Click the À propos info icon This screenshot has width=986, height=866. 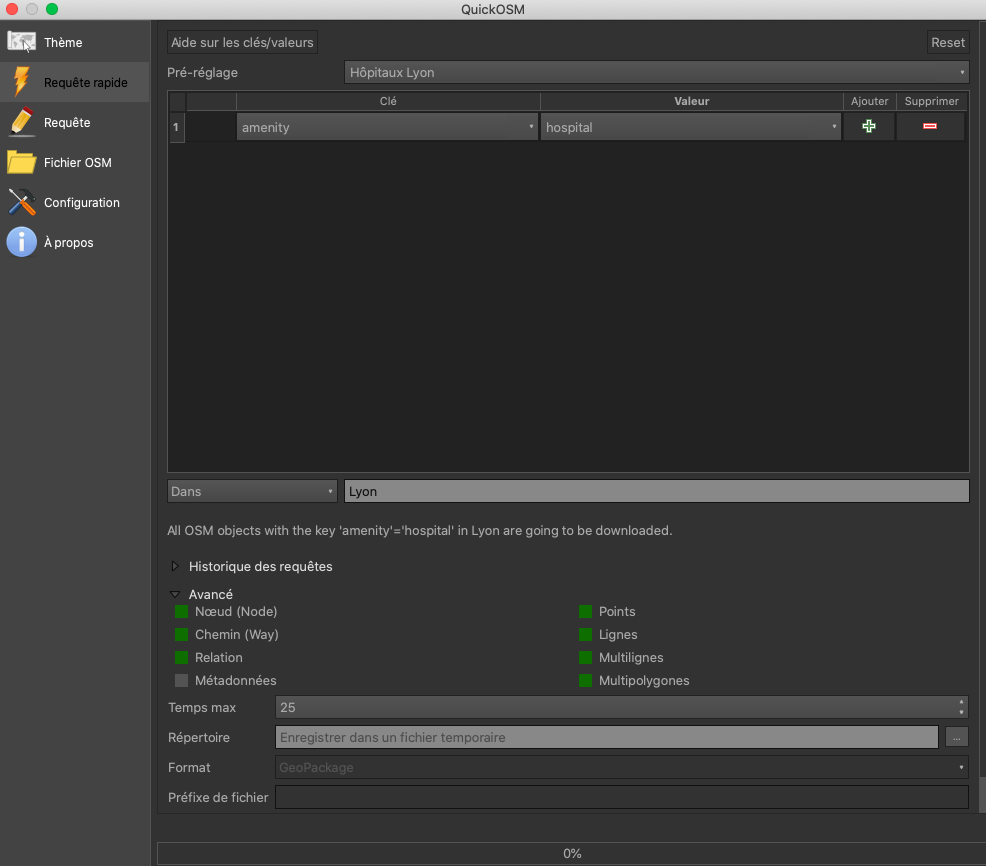tap(22, 242)
